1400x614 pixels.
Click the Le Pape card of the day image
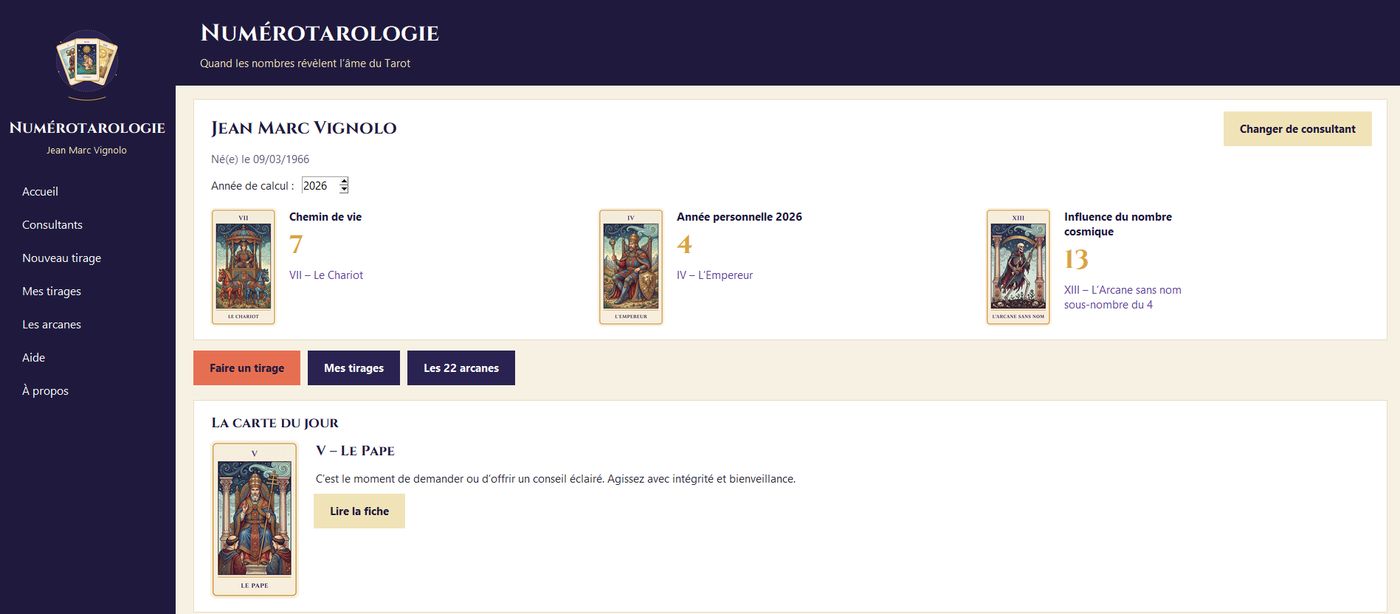coord(255,520)
